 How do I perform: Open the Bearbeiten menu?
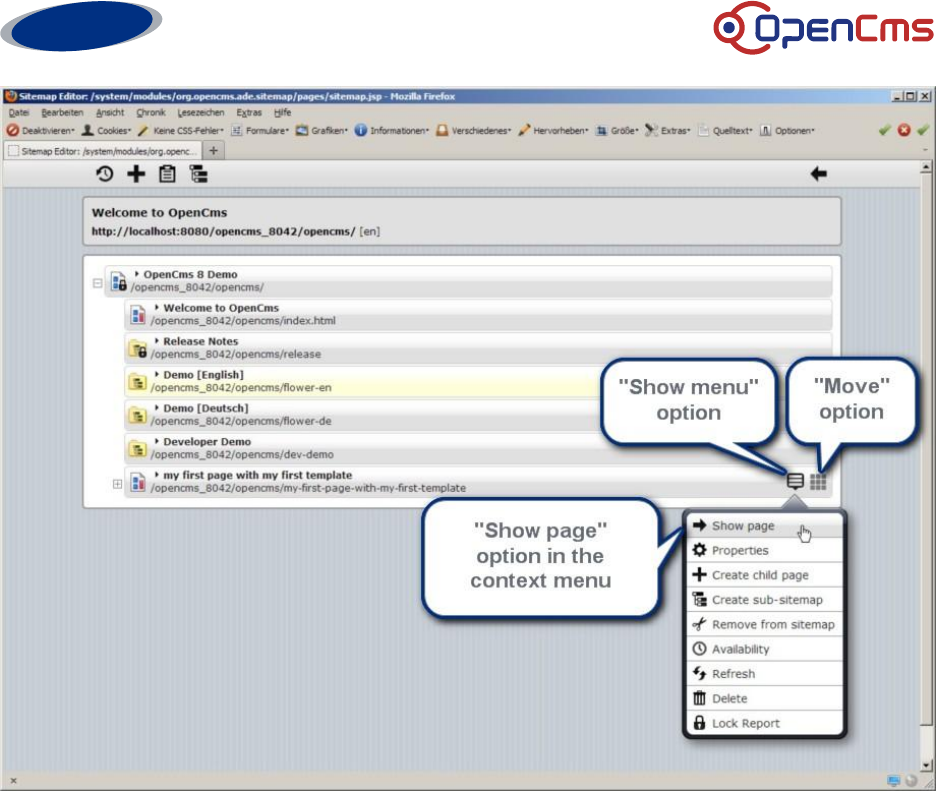62,112
